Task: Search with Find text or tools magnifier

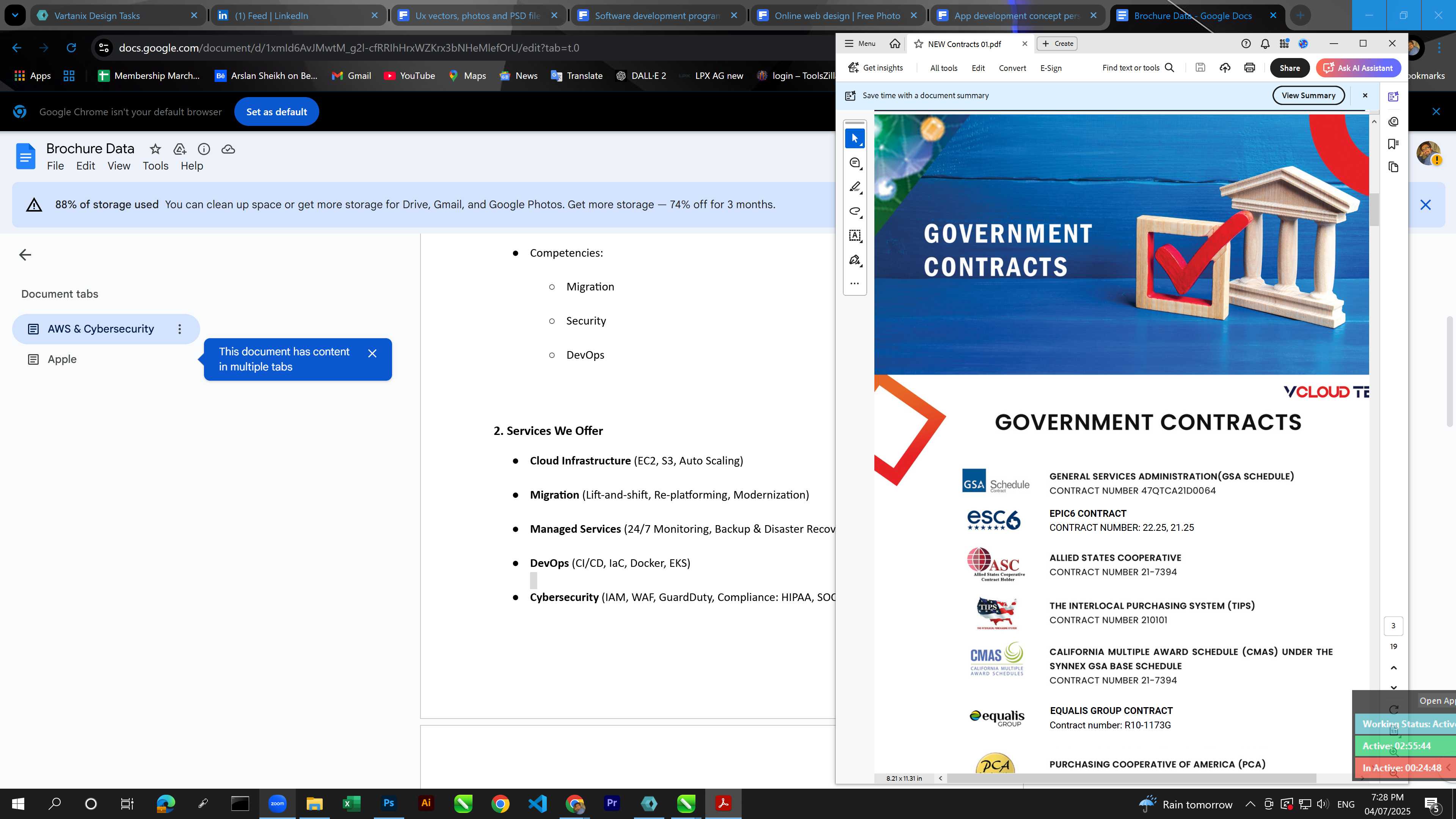Action: pos(1170,68)
